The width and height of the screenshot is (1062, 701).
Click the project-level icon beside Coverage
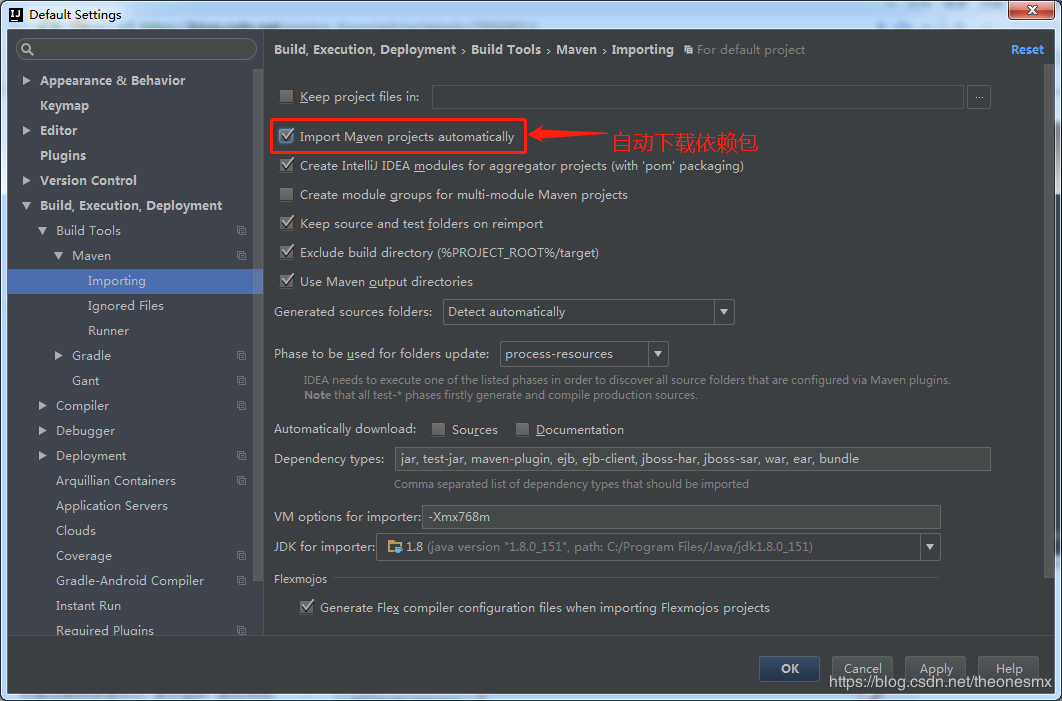(241, 556)
